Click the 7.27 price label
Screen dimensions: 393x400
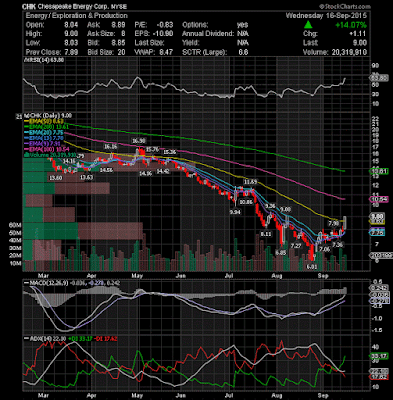click(x=296, y=246)
